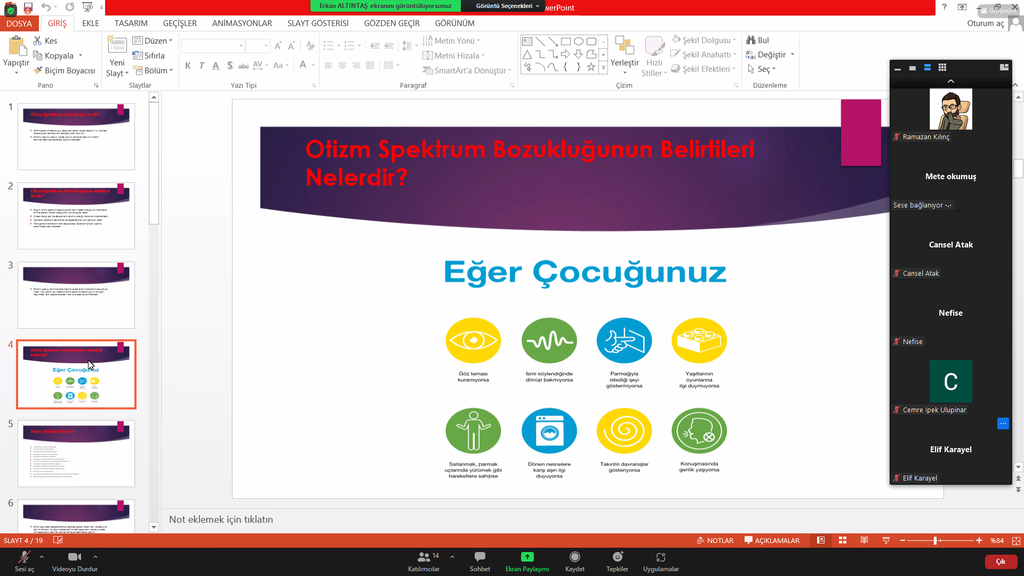This screenshot has width=1024, height=576.
Task: Open the Sohbet chat panel
Action: point(480,557)
